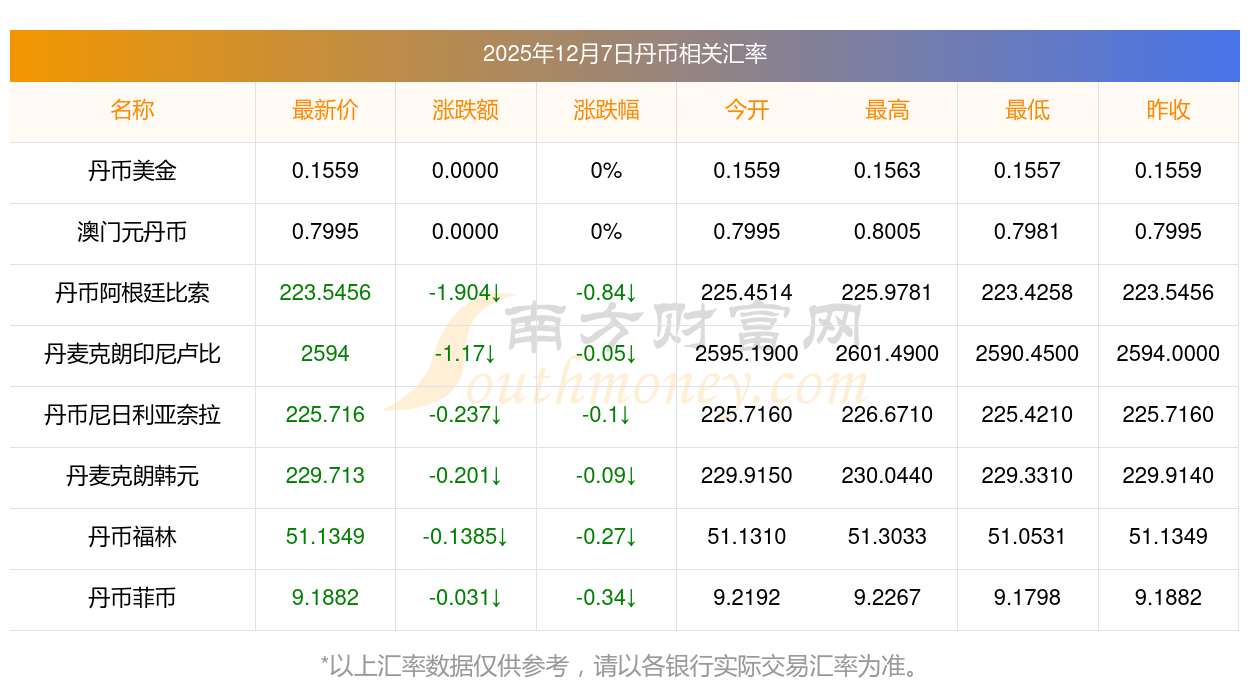Select the 丹币阿根廷比索 row name
Image resolution: width=1250 pixels, height=697 pixels.
coord(132,293)
